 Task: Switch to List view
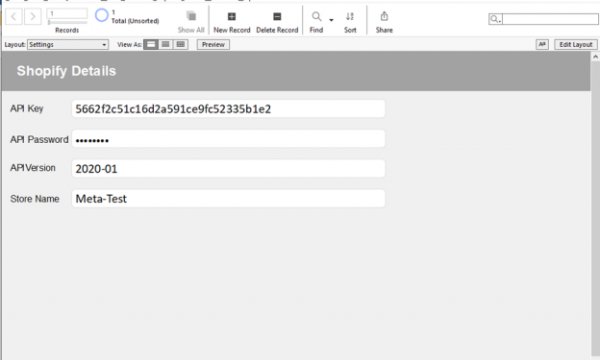pos(165,44)
